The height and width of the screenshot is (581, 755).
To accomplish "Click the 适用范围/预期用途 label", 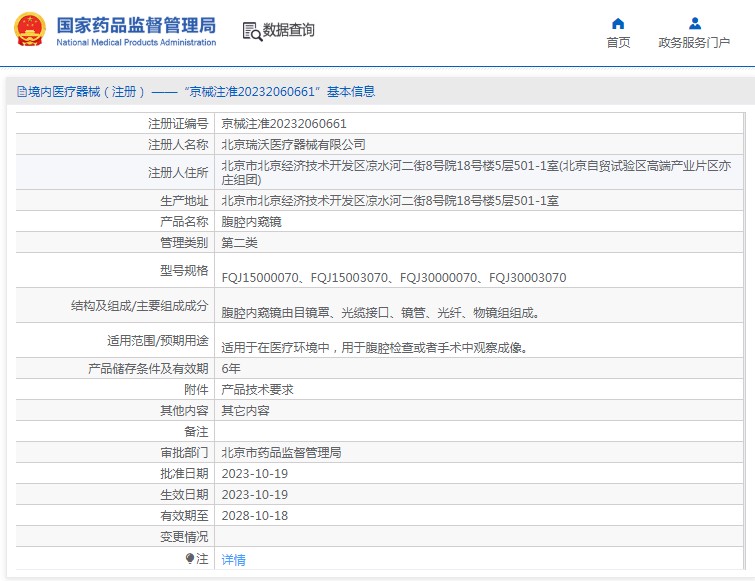I will (157, 340).
